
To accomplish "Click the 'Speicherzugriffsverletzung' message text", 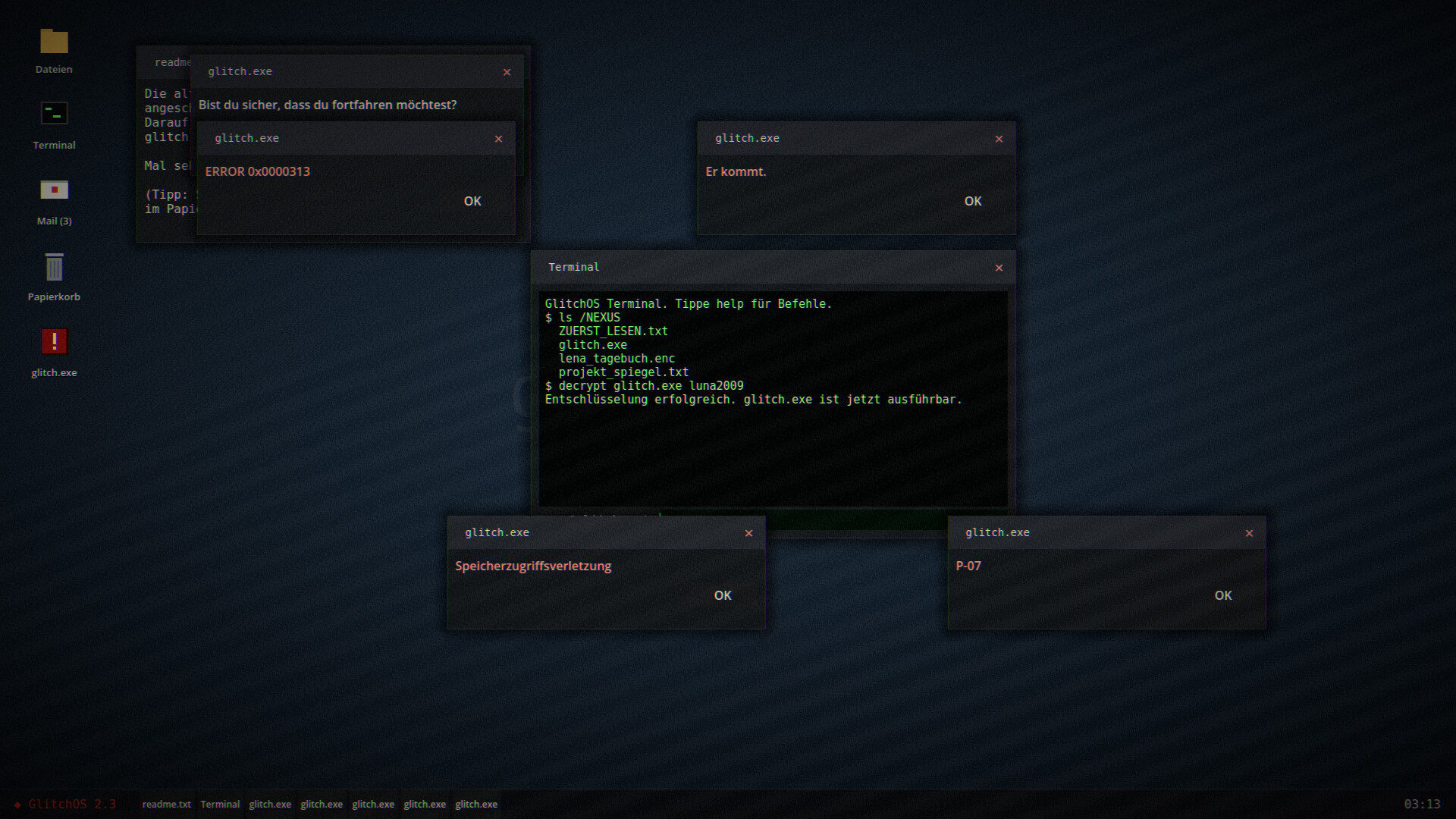I will point(533,566).
